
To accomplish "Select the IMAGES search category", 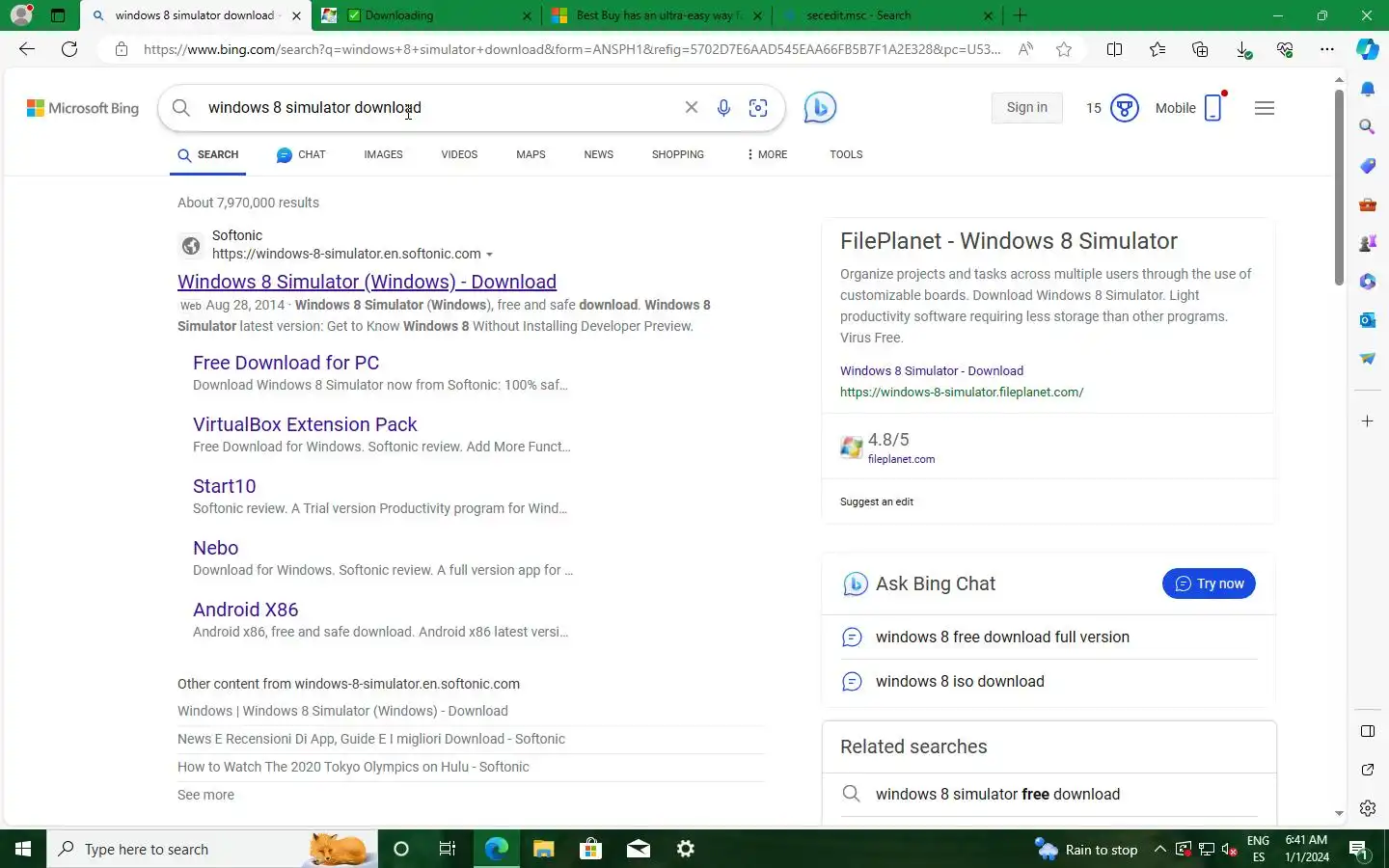I will pyautogui.click(x=383, y=154).
